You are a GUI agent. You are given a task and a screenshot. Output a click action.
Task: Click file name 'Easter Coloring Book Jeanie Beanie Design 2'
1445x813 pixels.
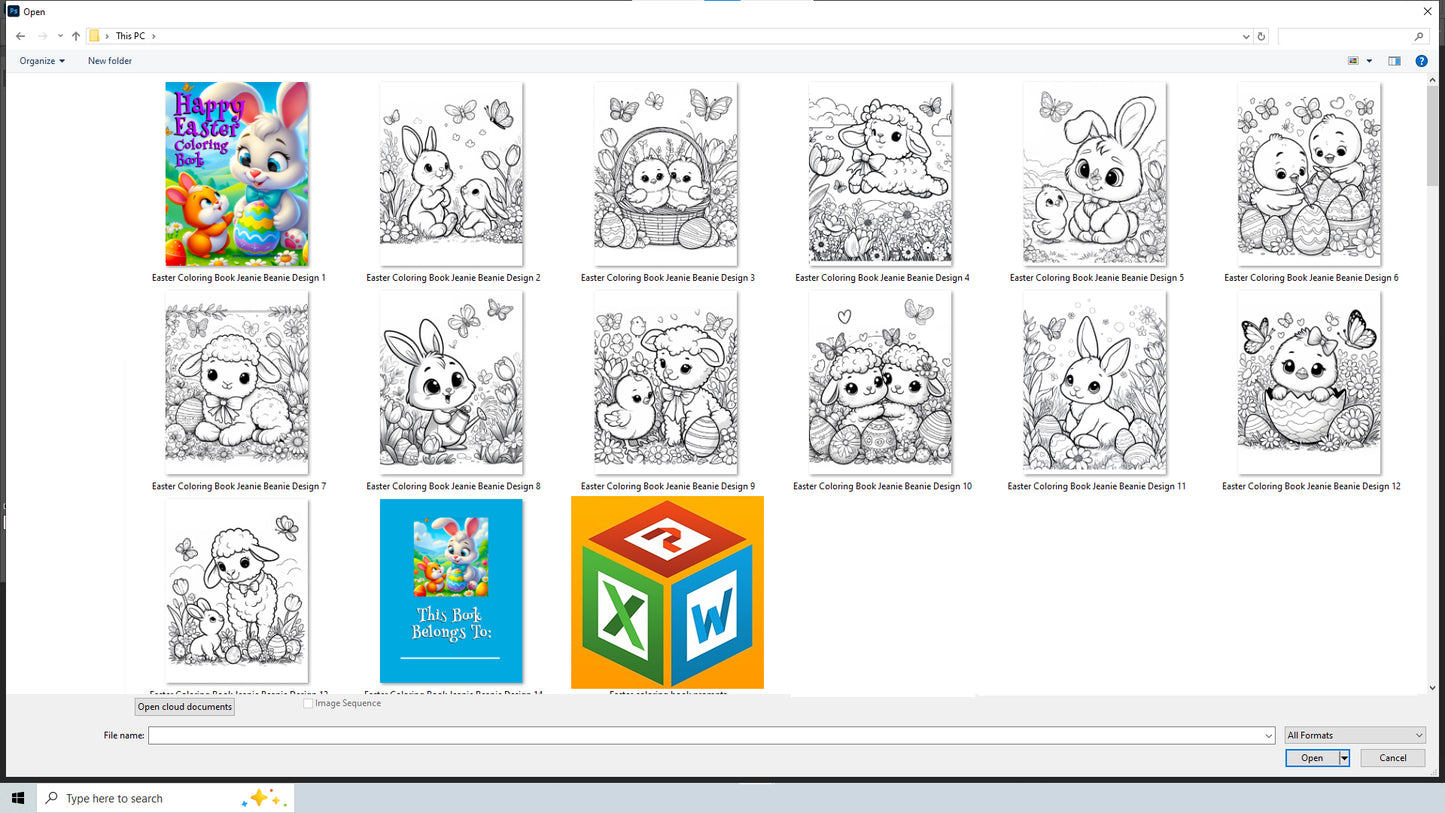[x=453, y=278]
